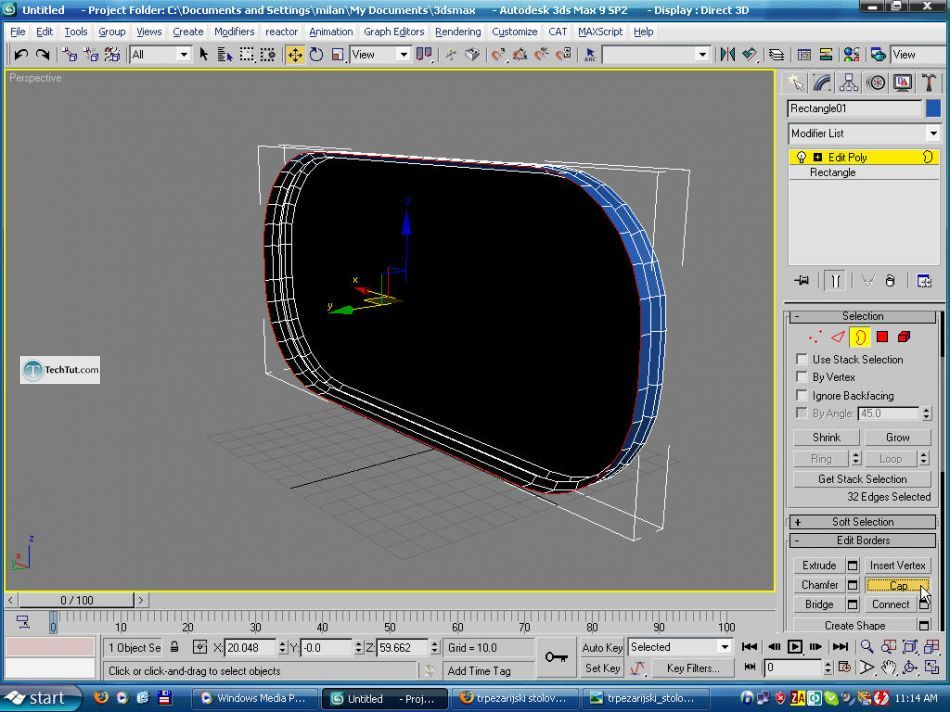Click the Key Filters button
The width and height of the screenshot is (950, 712).
pyautogui.click(x=693, y=668)
